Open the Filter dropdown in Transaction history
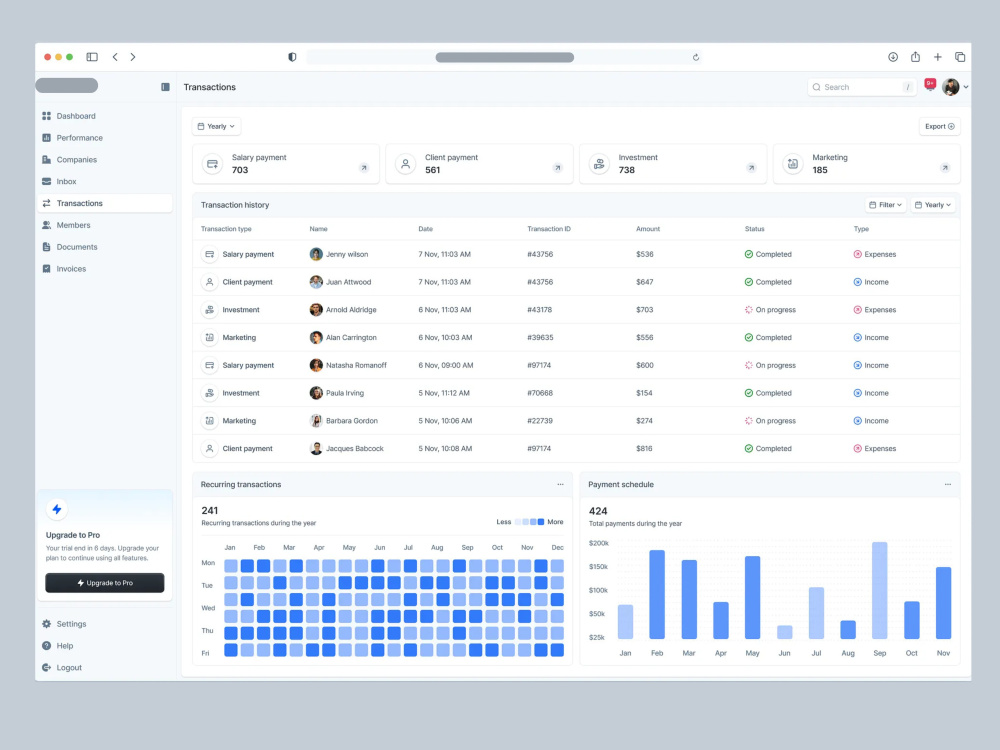 885,205
